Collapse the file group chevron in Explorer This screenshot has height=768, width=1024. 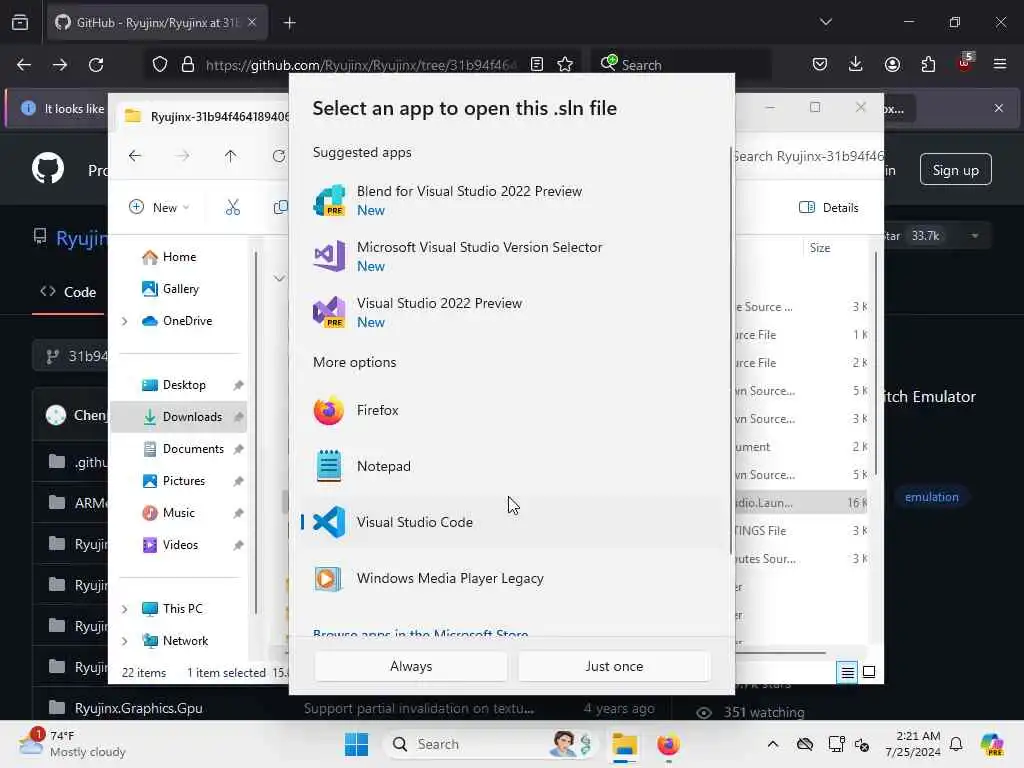[280, 279]
